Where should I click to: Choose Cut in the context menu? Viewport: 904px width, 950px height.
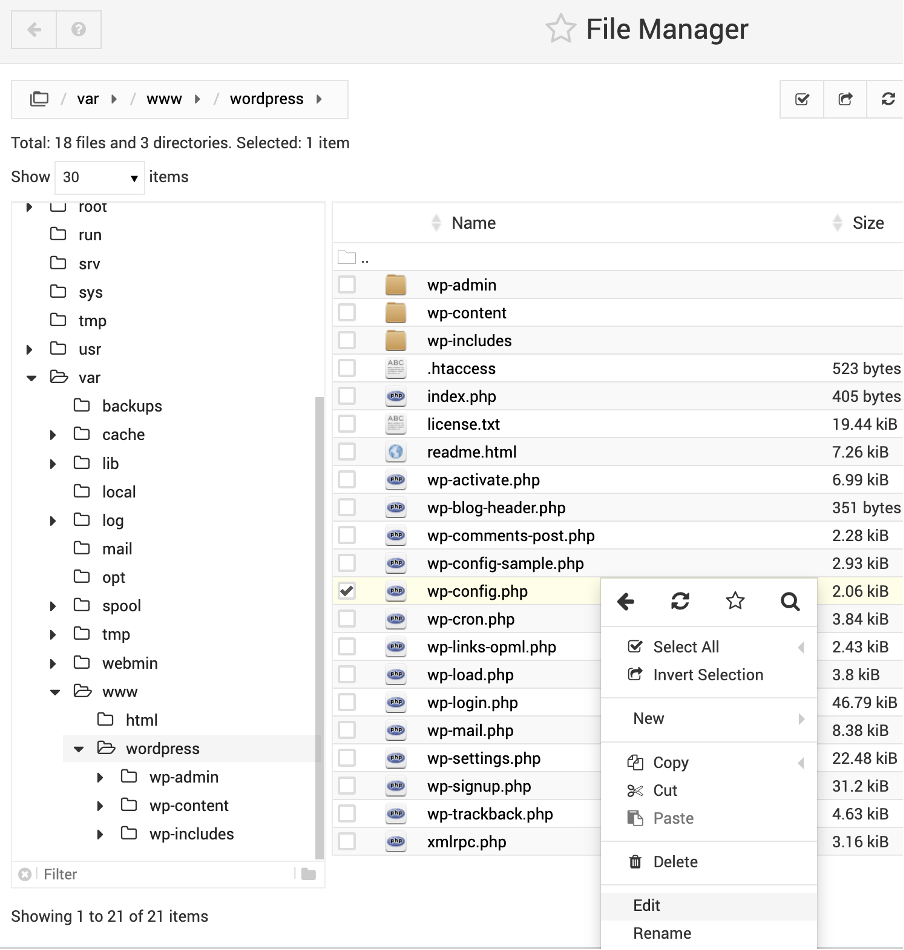point(708,790)
